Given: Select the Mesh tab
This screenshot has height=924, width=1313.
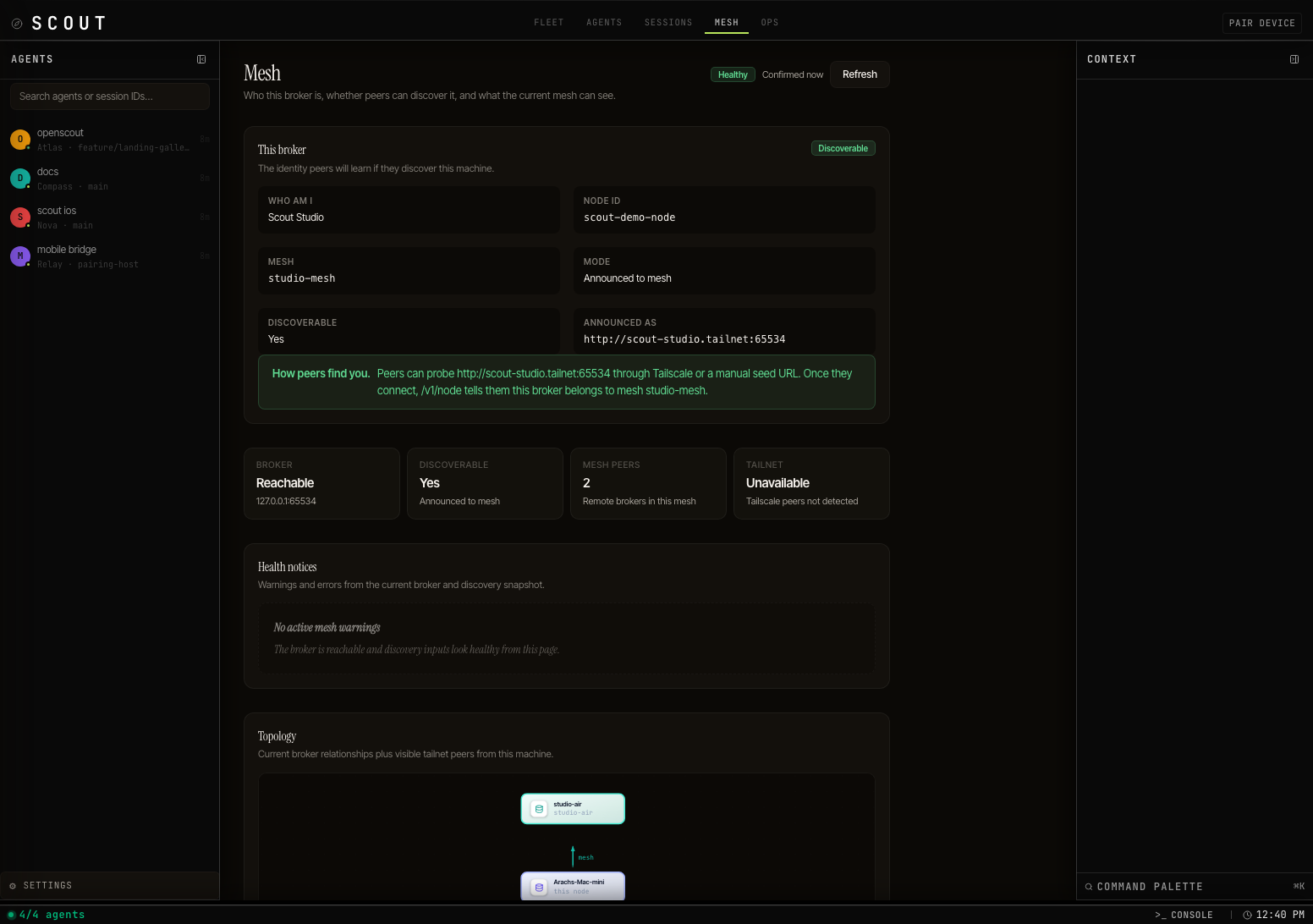Looking at the screenshot, I should pyautogui.click(x=727, y=23).
